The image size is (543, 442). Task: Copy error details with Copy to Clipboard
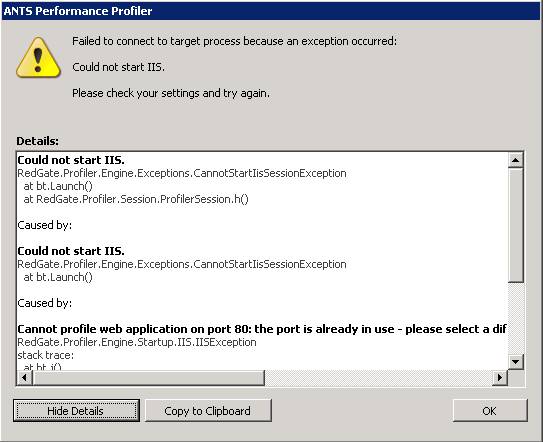(208, 410)
